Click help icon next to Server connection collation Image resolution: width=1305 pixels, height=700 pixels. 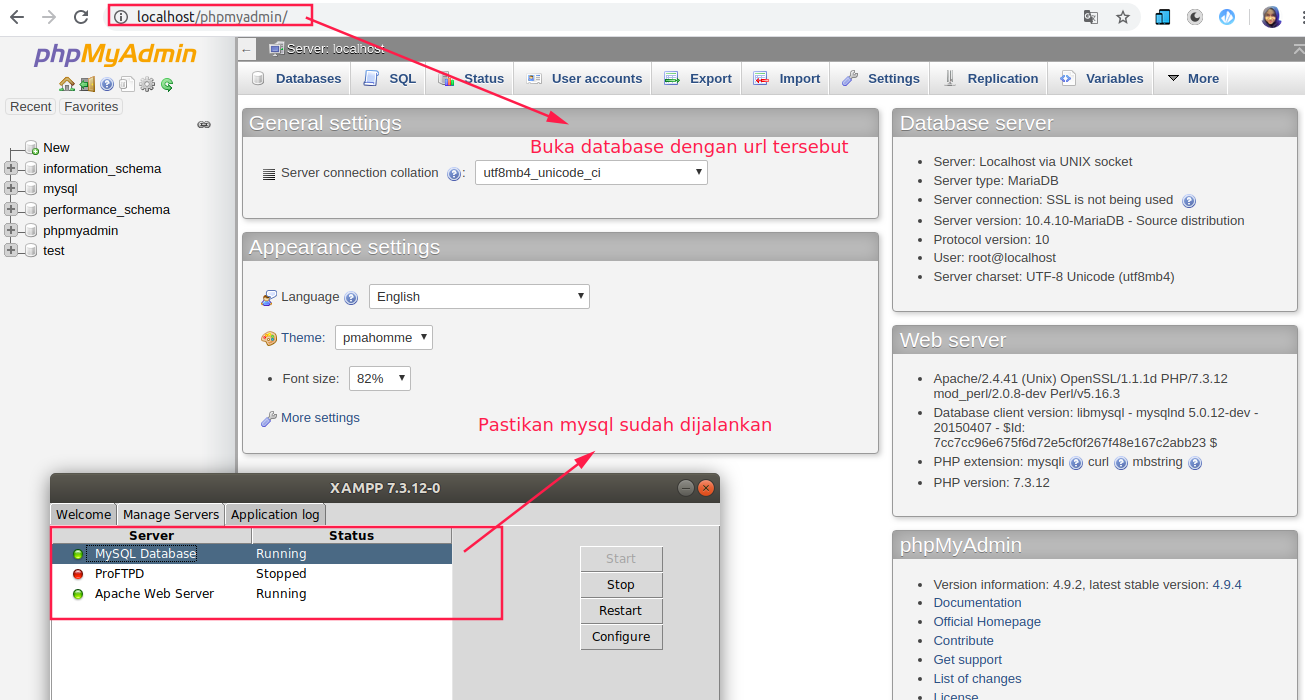pyautogui.click(x=454, y=174)
